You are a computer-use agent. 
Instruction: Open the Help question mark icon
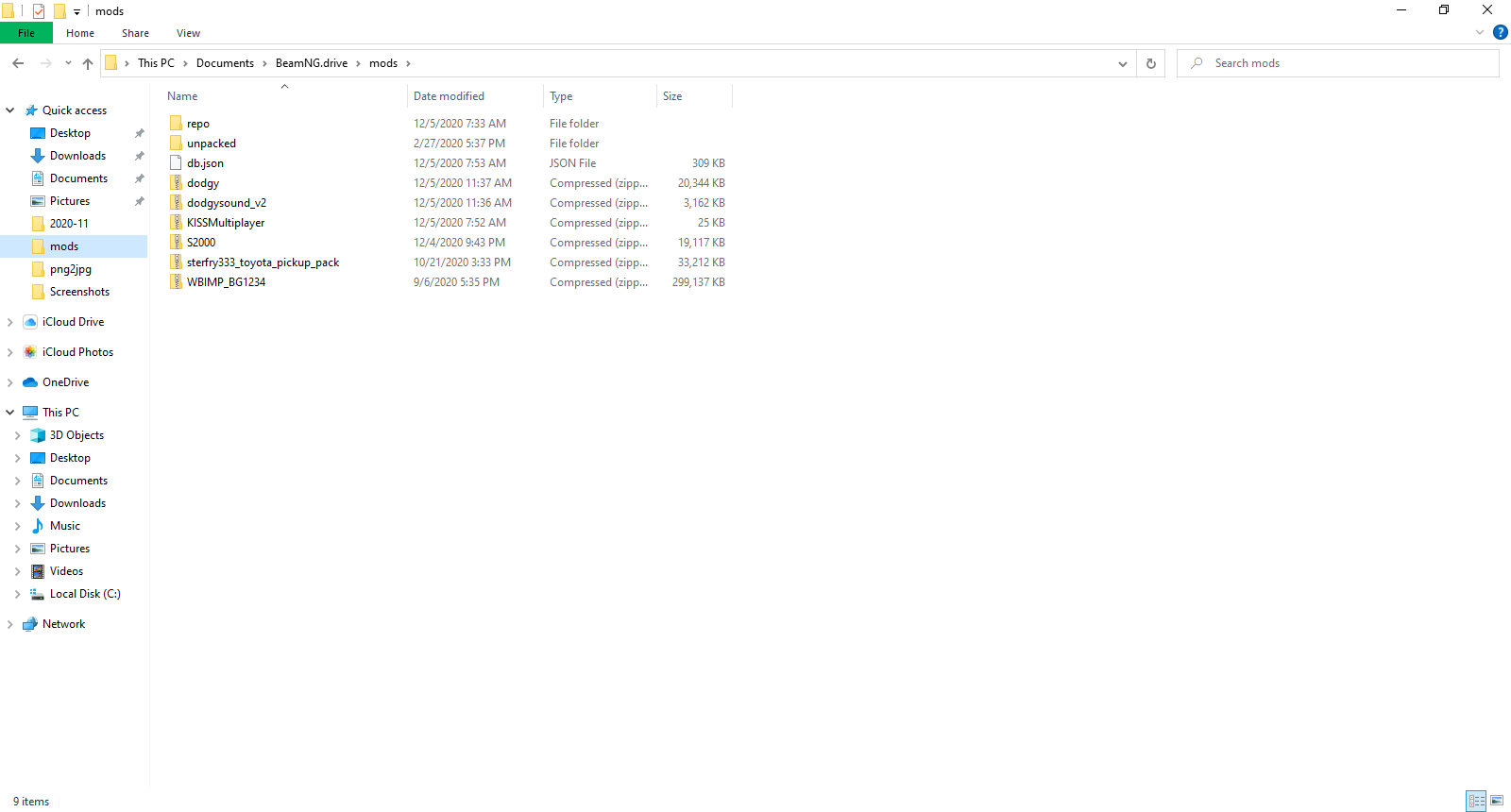pyautogui.click(x=1500, y=33)
